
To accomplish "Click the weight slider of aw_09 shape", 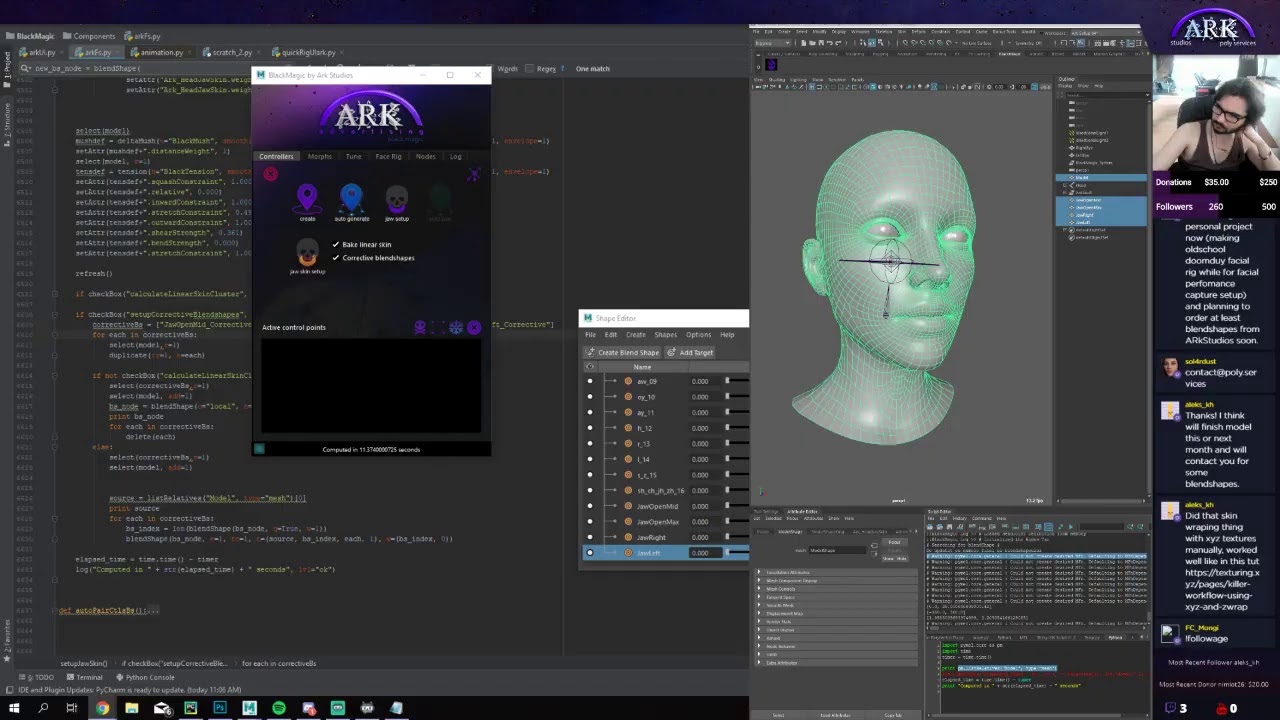I will (736, 381).
